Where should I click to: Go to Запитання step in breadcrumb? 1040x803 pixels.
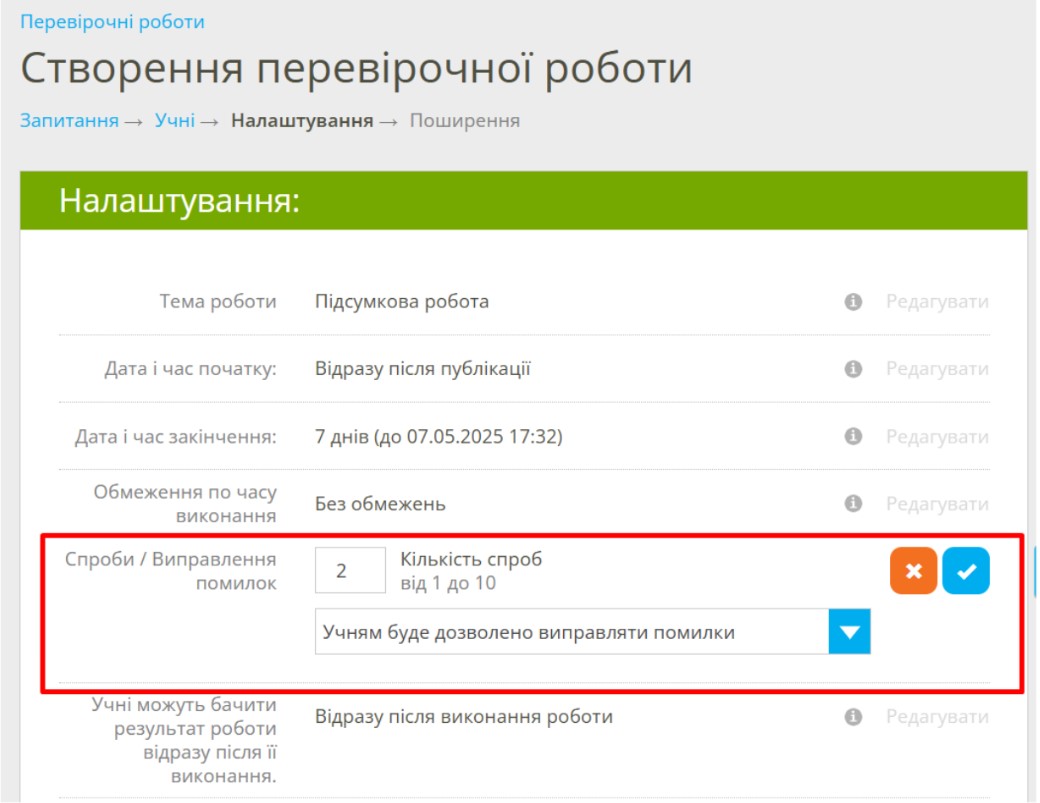pos(69,121)
